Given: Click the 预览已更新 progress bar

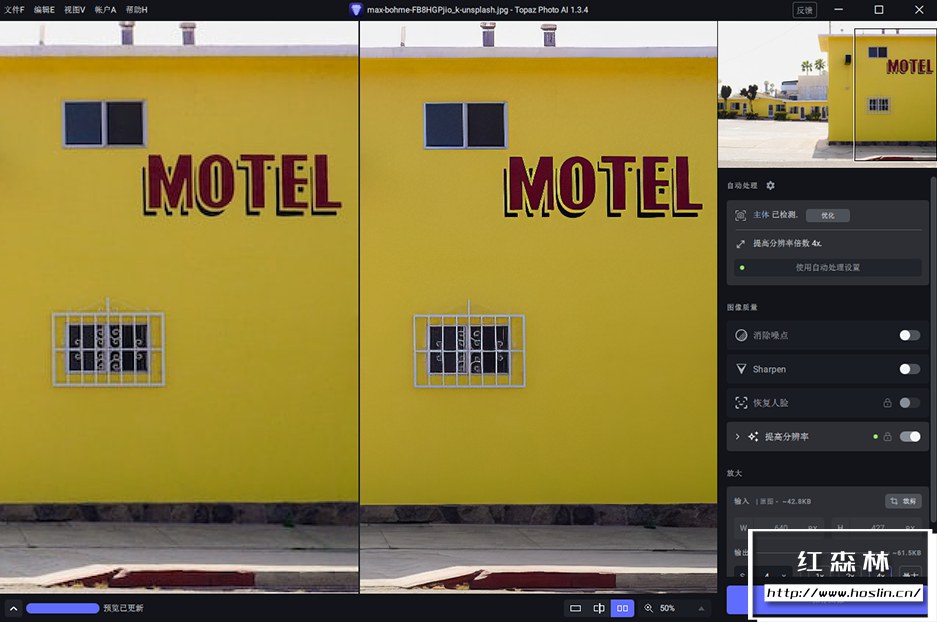Looking at the screenshot, I should click(63, 608).
